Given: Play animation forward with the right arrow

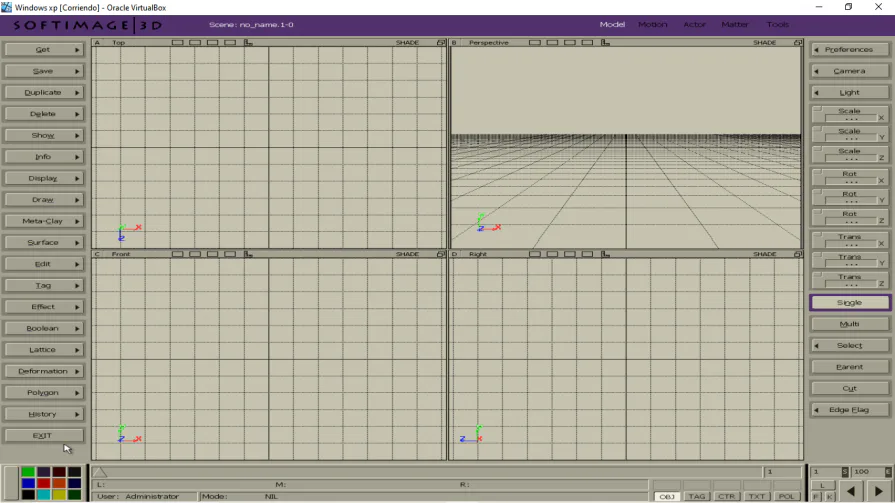Looking at the screenshot, I should [x=878, y=491].
